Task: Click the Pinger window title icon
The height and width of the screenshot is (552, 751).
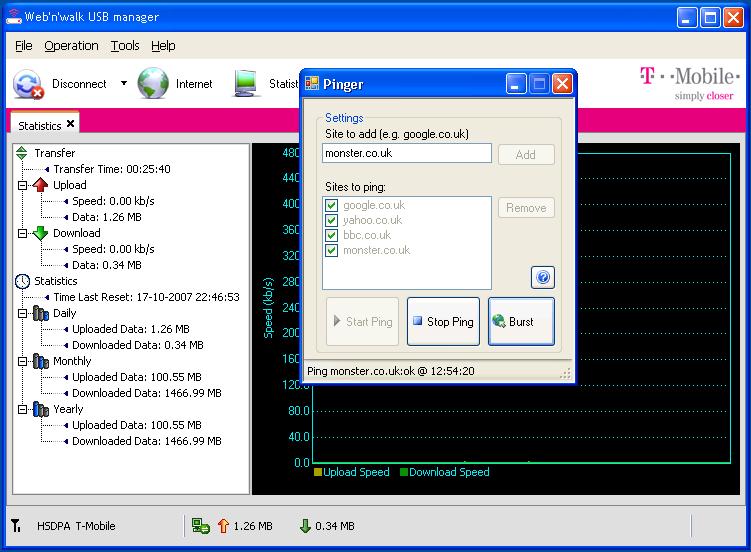Action: tap(312, 83)
